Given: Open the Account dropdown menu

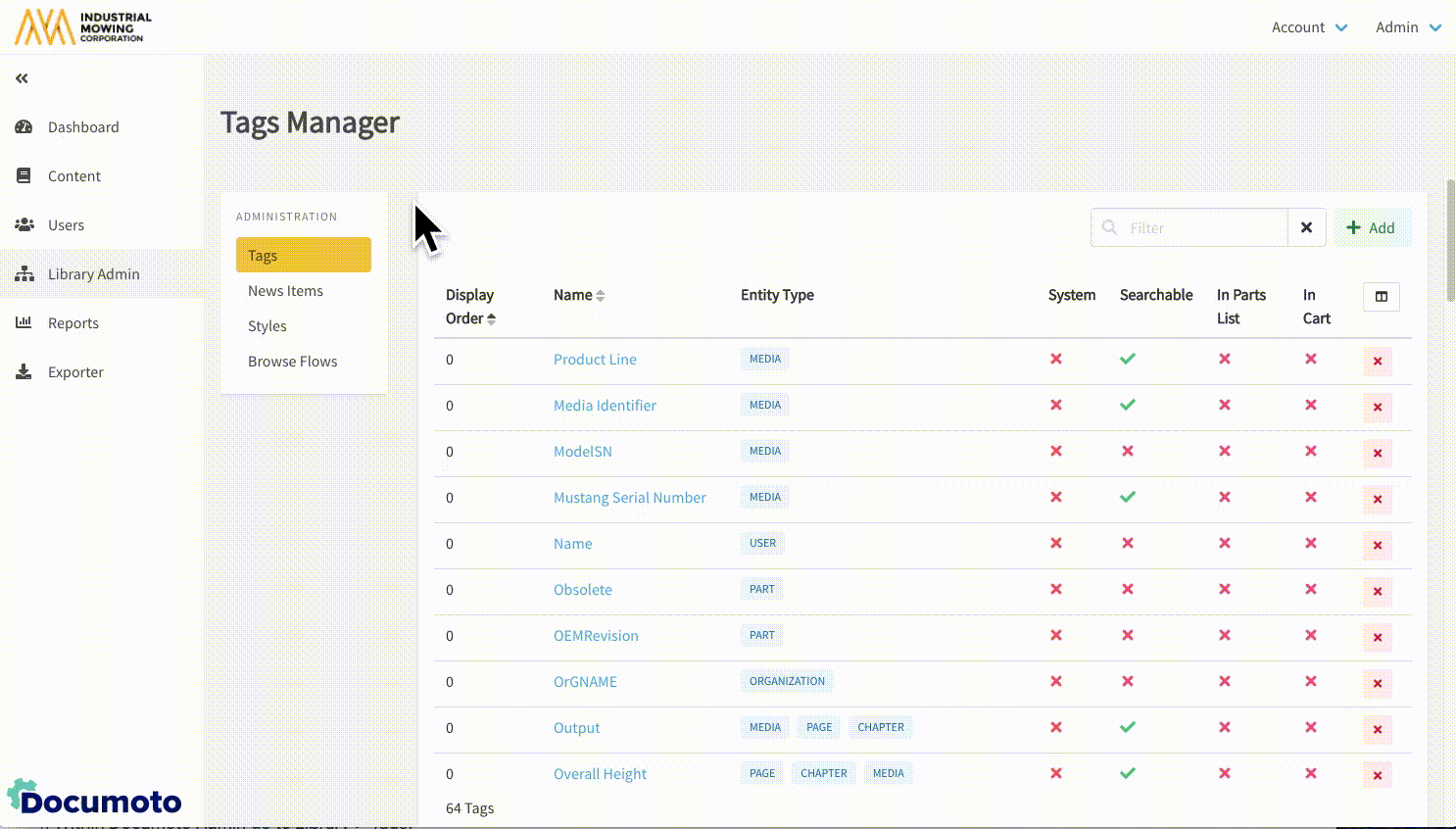Looking at the screenshot, I should pyautogui.click(x=1309, y=27).
